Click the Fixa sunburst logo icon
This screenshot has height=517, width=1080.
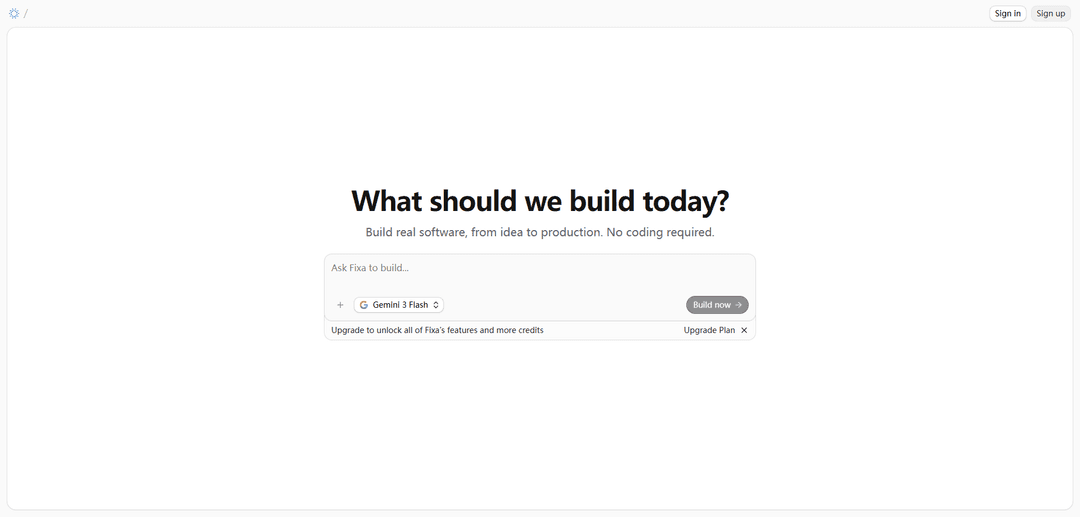14,13
